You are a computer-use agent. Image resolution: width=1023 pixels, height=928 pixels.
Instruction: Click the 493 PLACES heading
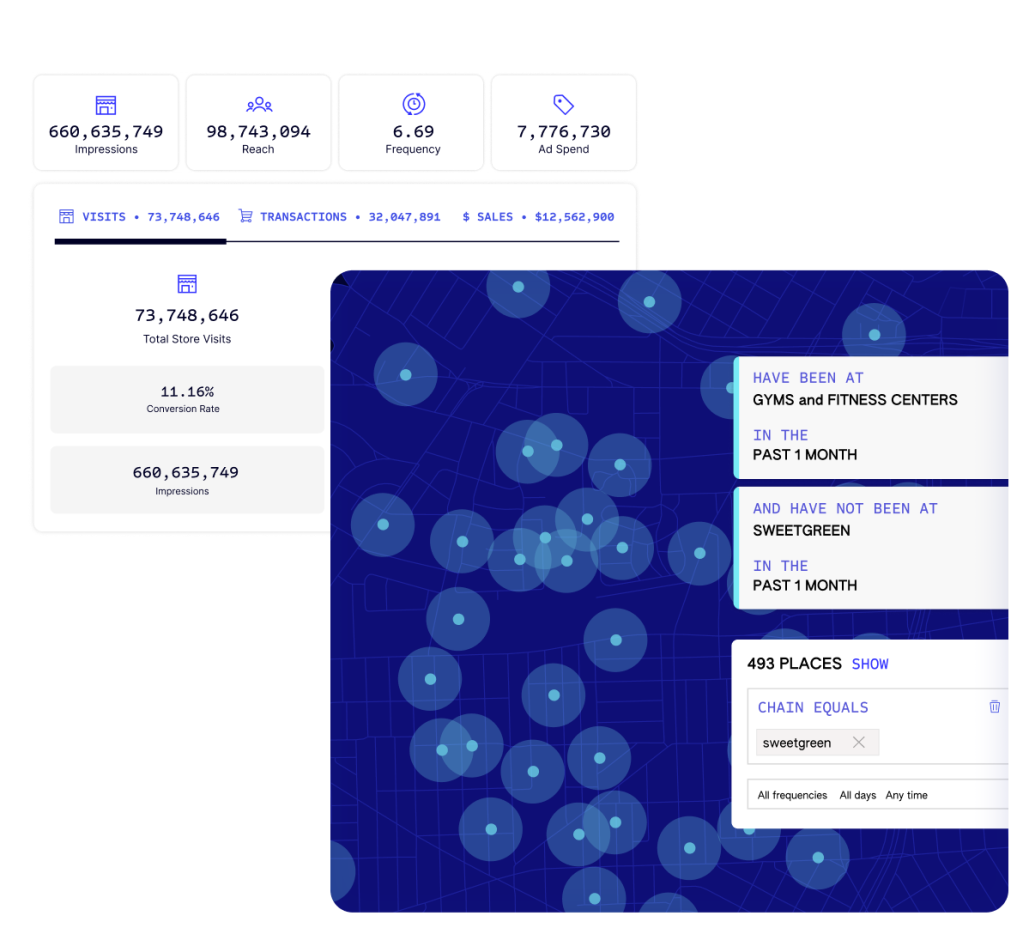[794, 664]
